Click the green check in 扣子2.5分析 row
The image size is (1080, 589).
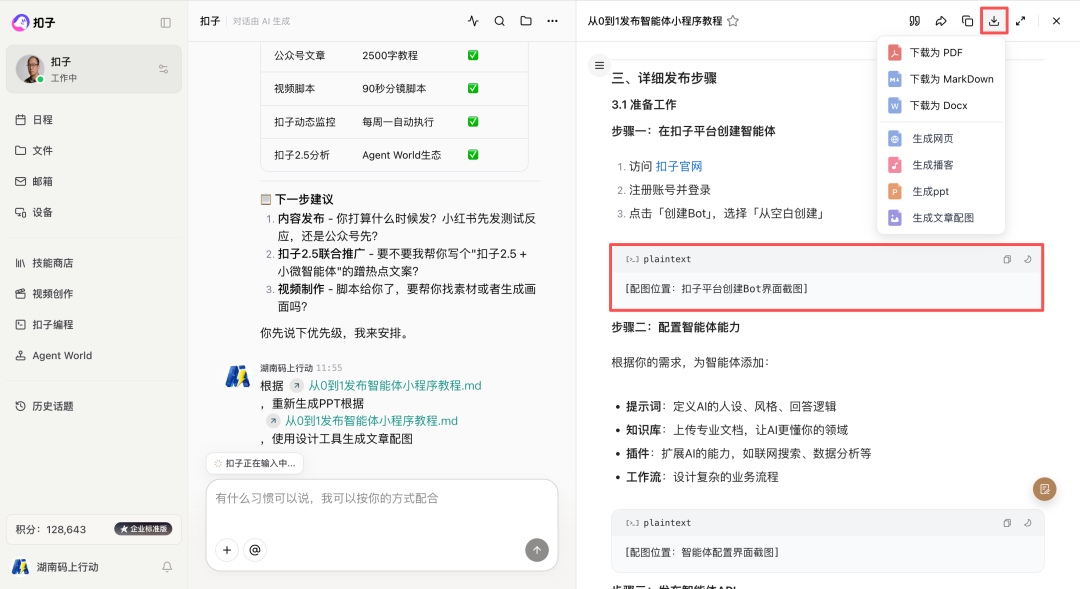click(473, 154)
